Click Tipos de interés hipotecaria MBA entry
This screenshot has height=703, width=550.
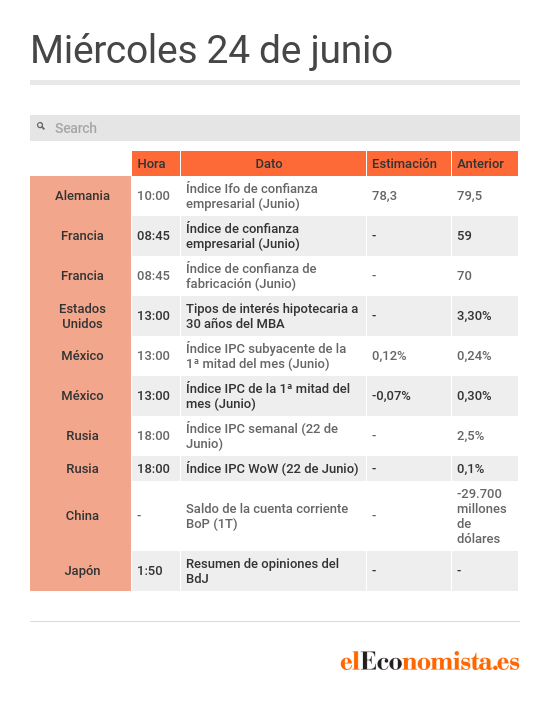pos(272,316)
